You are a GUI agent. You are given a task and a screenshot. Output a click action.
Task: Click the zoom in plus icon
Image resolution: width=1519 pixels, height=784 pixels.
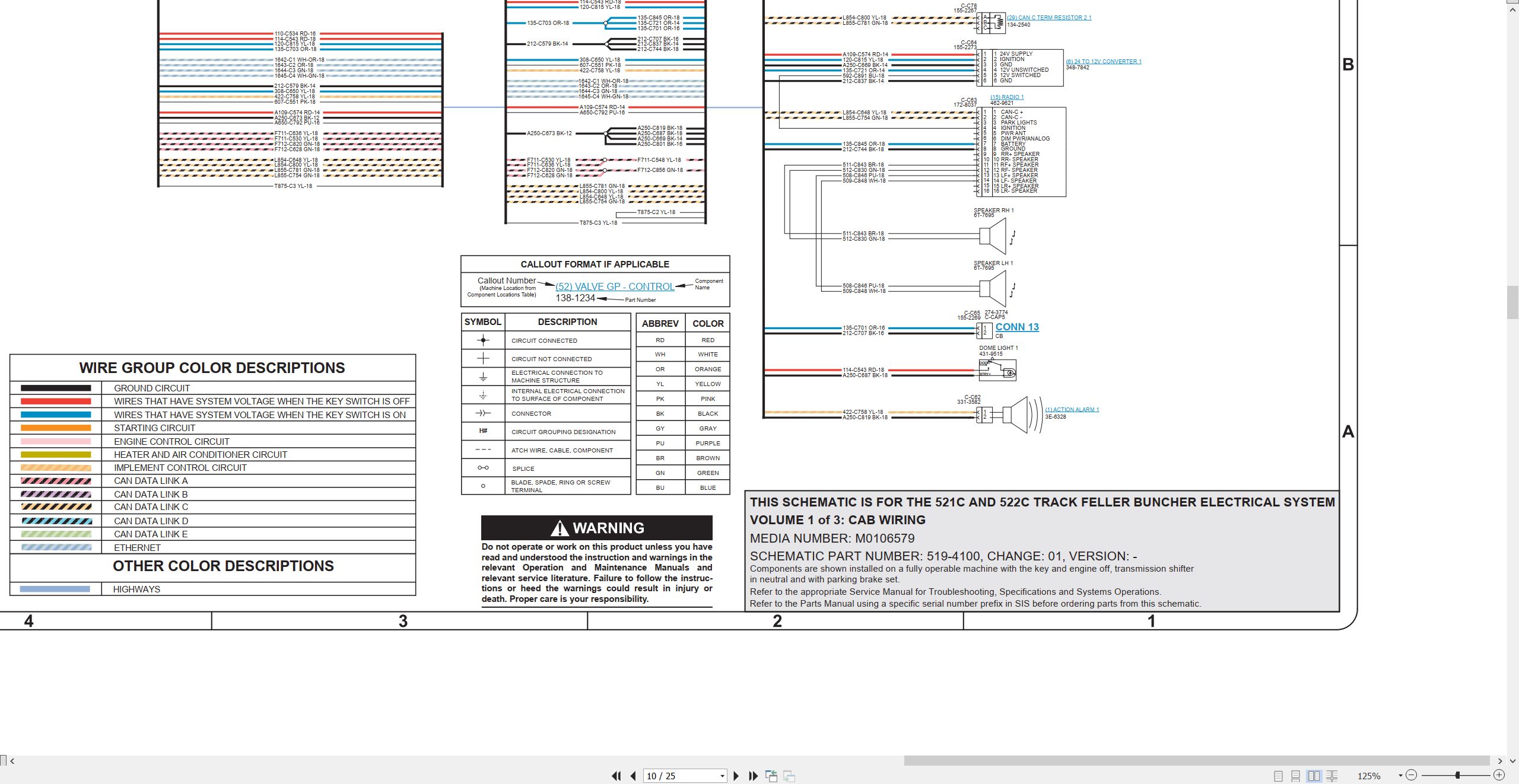(x=1499, y=775)
